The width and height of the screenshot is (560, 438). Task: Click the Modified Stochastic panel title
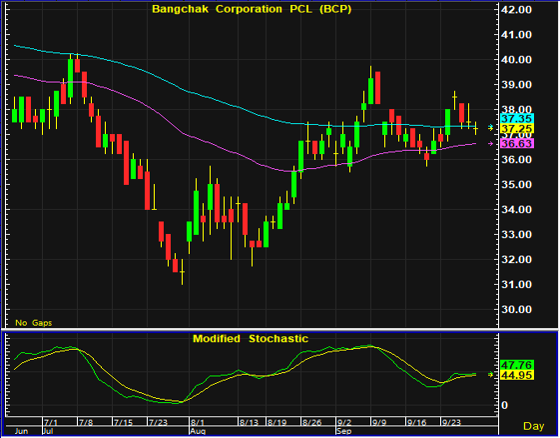[x=250, y=338]
